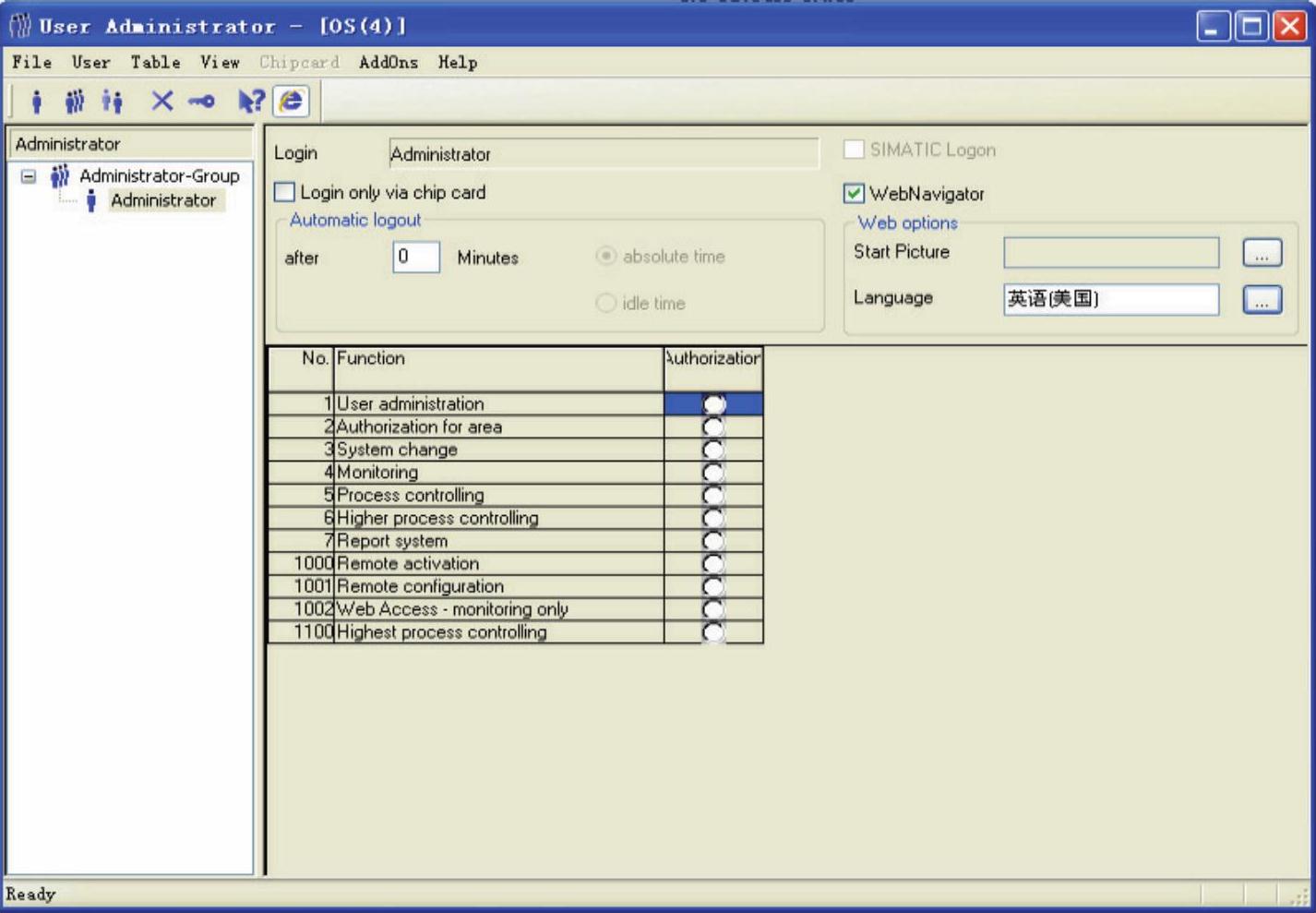This screenshot has height=913, width=1316.
Task: Toggle the SIMATIC Logon checkbox
Action: [x=854, y=150]
